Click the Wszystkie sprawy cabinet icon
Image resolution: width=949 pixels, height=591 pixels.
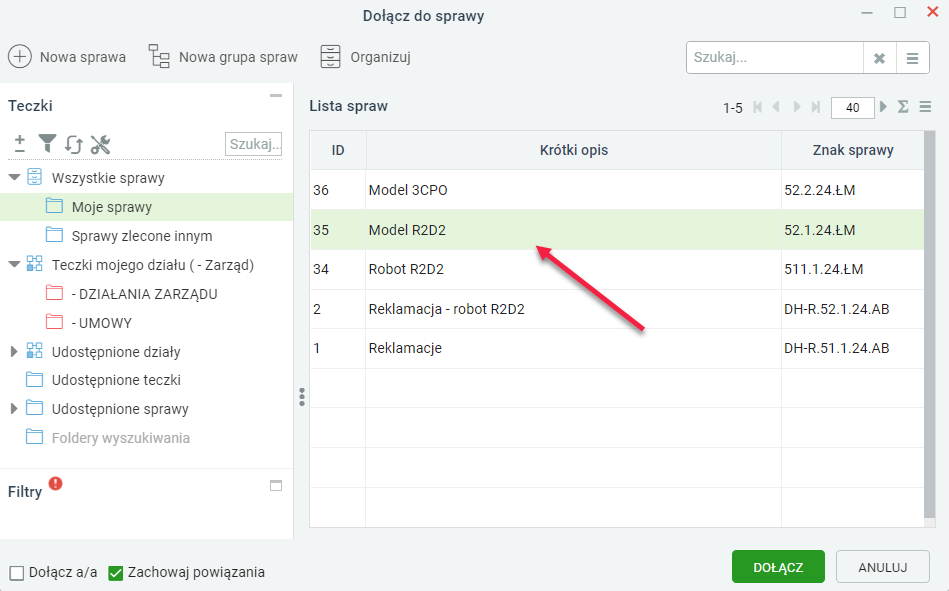click(x=35, y=177)
